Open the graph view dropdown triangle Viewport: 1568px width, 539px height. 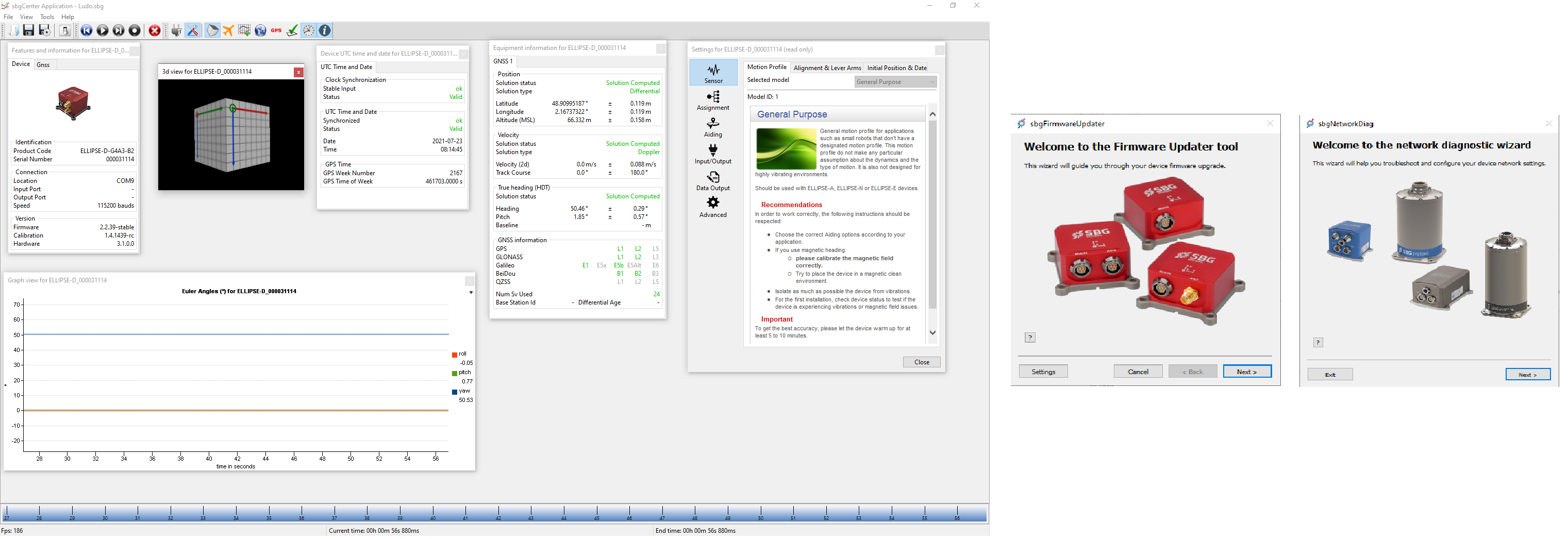point(471,293)
